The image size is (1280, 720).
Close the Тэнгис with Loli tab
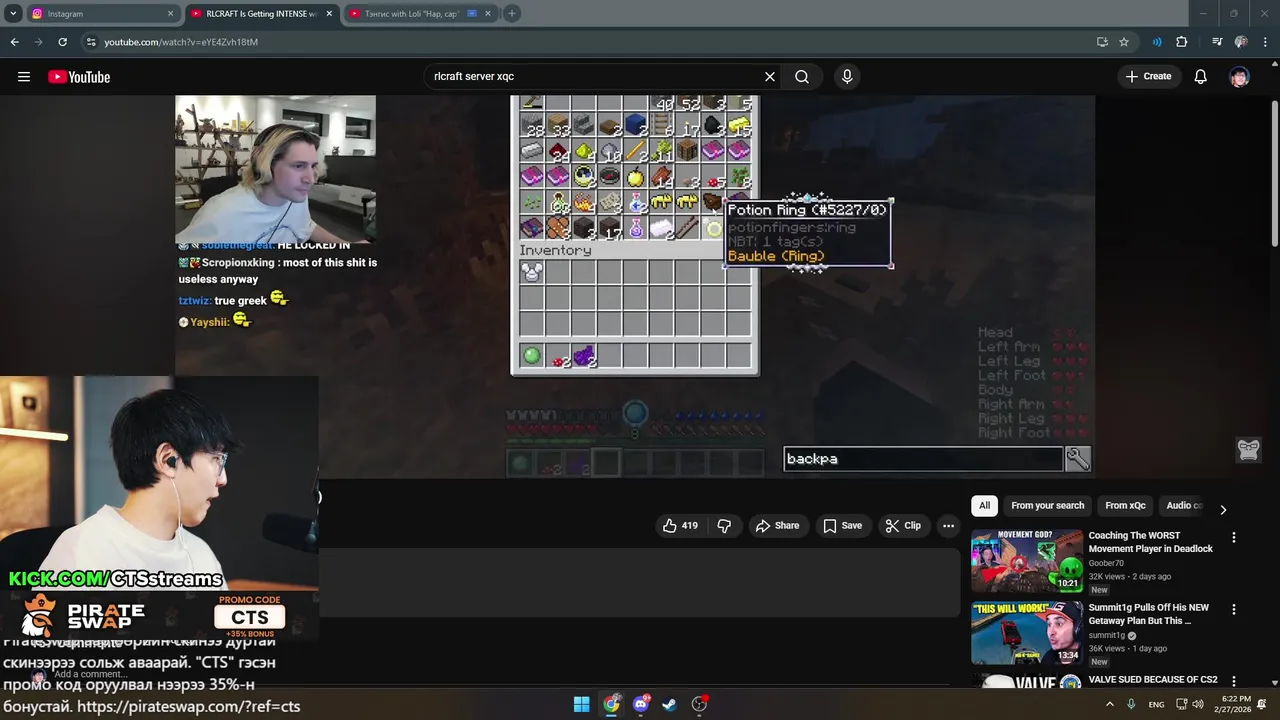(x=487, y=14)
